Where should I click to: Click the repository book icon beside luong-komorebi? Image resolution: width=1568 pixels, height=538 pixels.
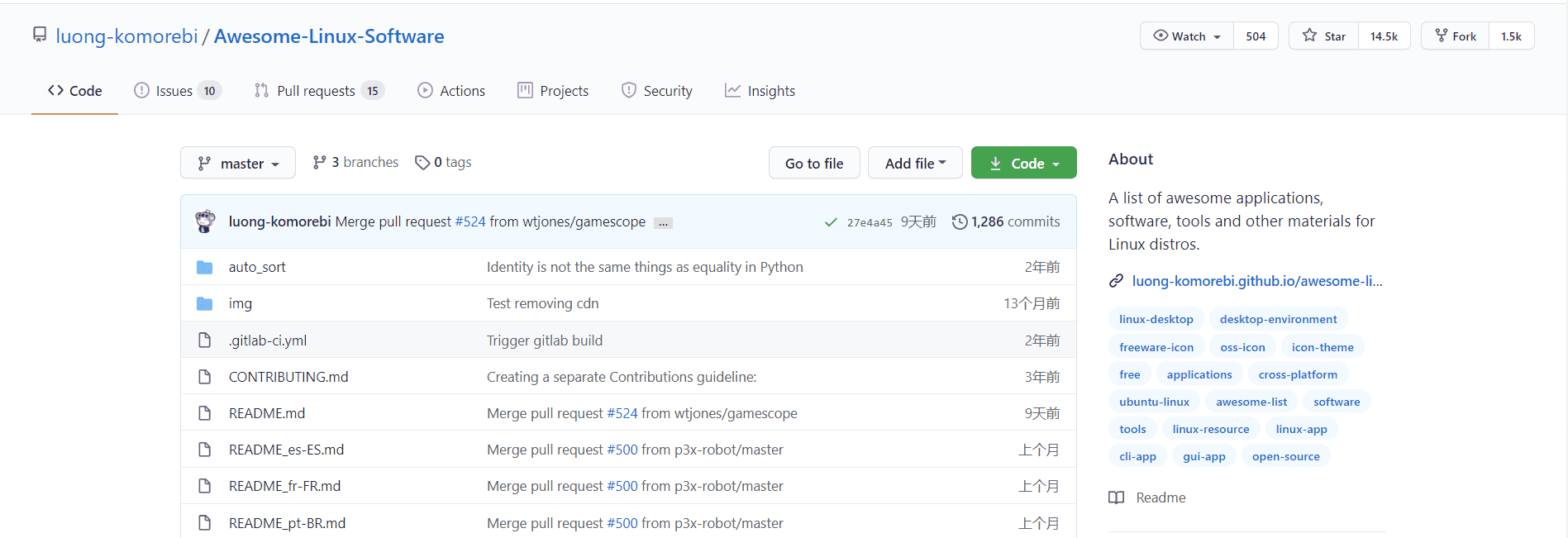coord(40,35)
